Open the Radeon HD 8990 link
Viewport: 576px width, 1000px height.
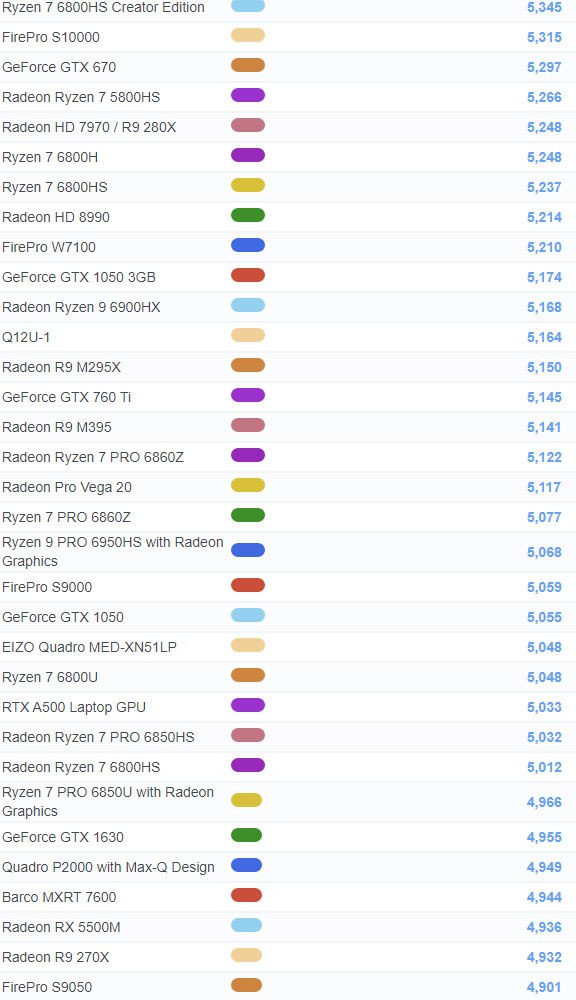click(x=56, y=217)
